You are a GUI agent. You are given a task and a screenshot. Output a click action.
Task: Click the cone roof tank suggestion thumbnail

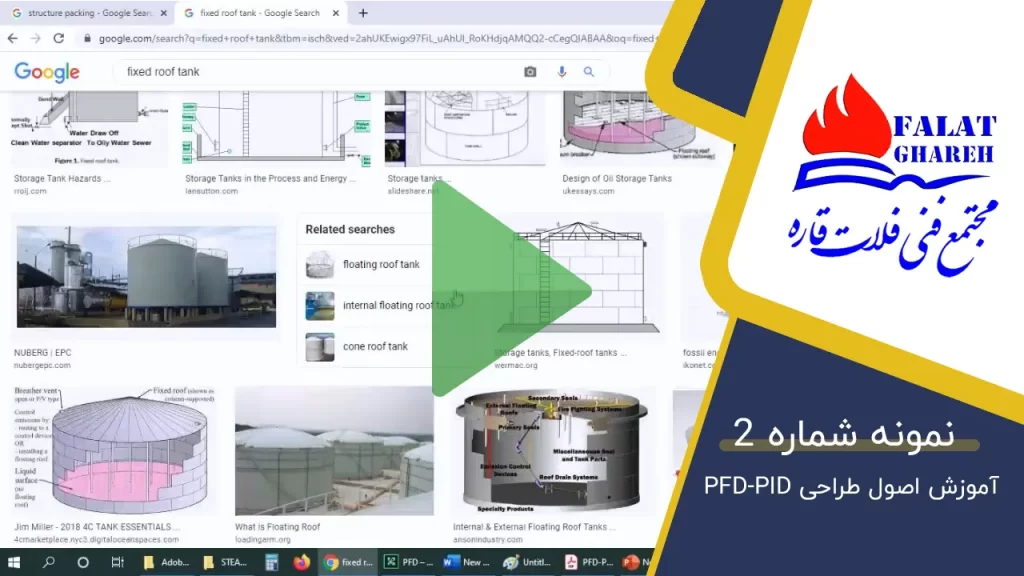(320, 347)
